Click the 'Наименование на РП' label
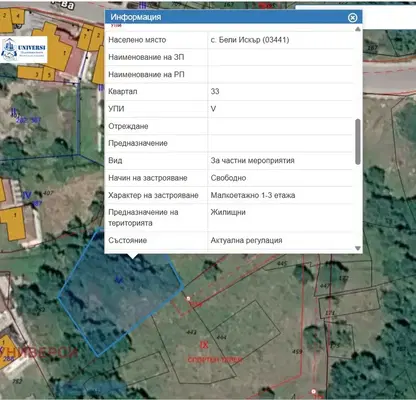This screenshot has height=400, width=416. [x=146, y=75]
